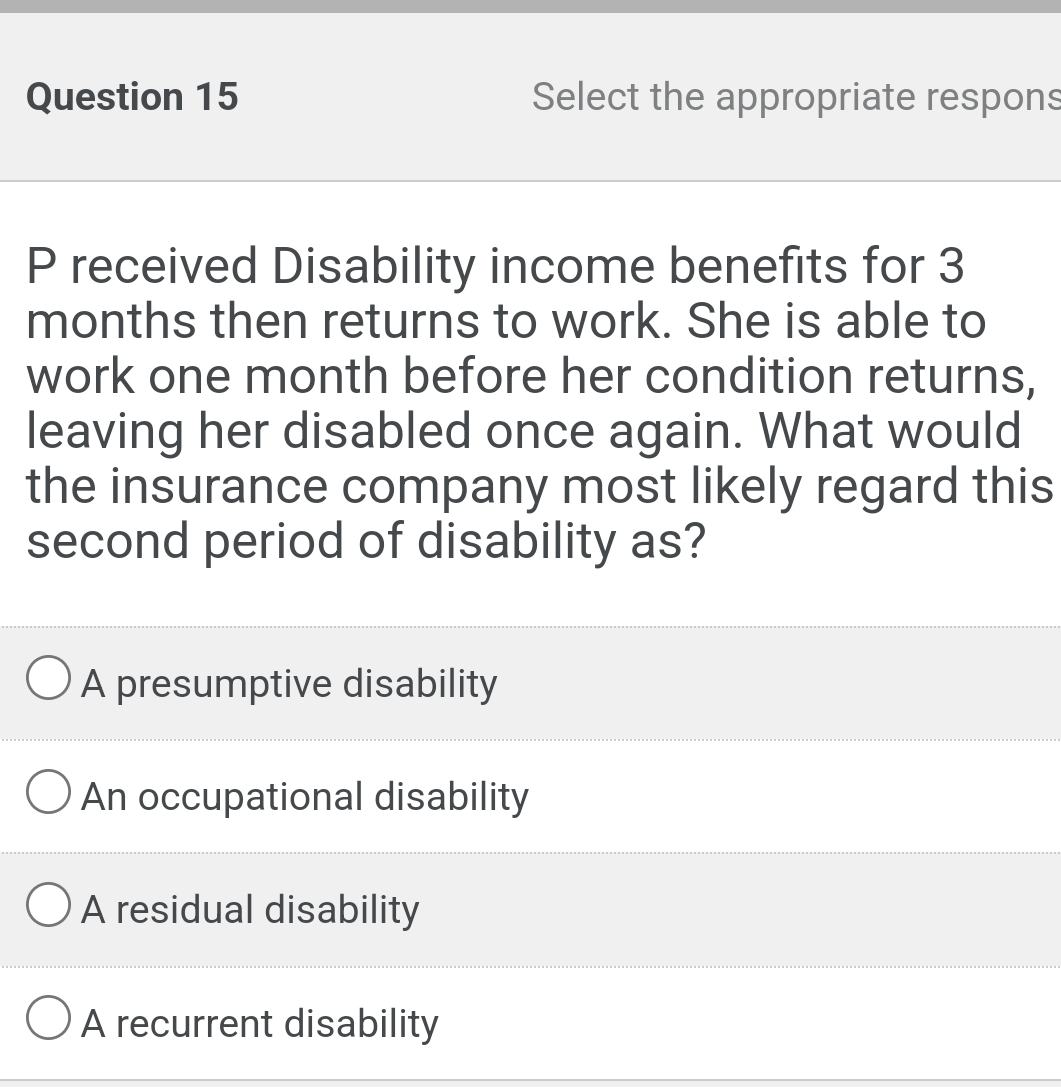
Task: Choose the answer 'A recurrent disability'
Action: tap(259, 1023)
